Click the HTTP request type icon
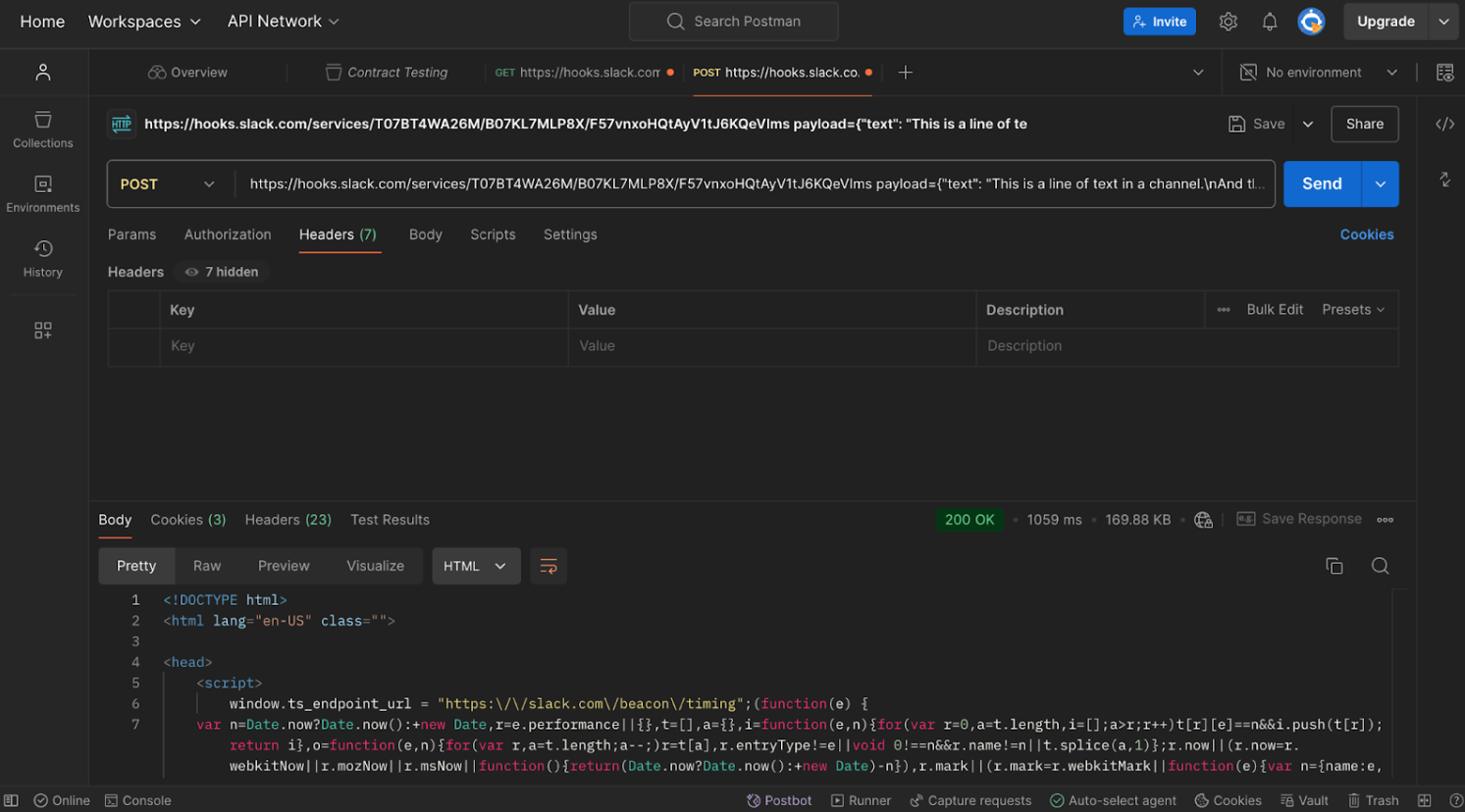Image resolution: width=1465 pixels, height=812 pixels. 122,124
